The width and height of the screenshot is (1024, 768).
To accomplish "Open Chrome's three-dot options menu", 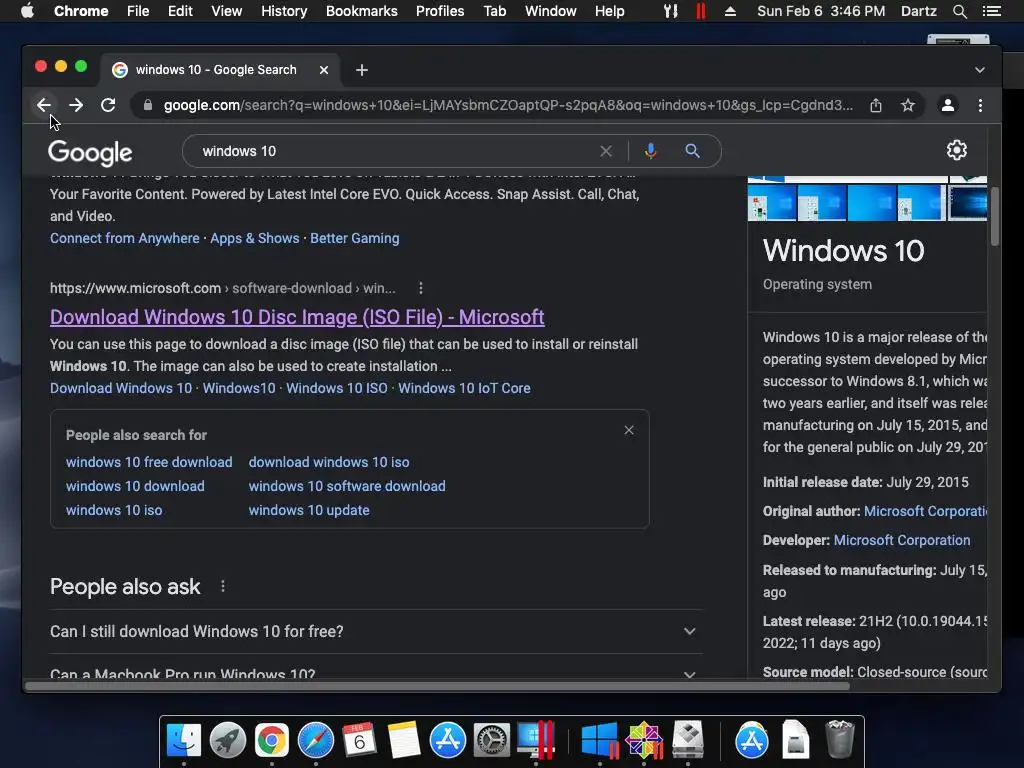I will [x=980, y=105].
